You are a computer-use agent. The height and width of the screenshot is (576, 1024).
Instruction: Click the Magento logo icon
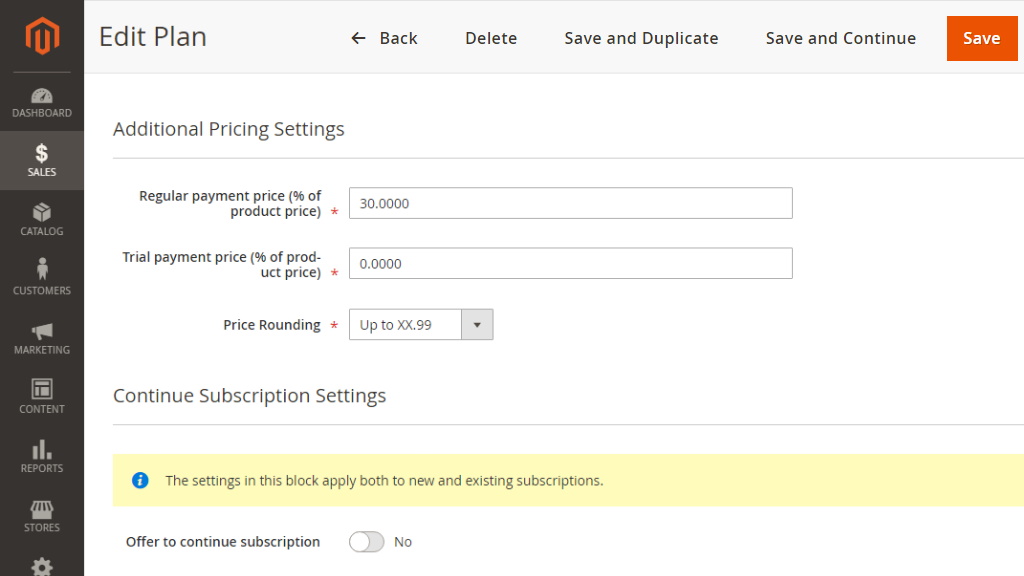point(42,36)
